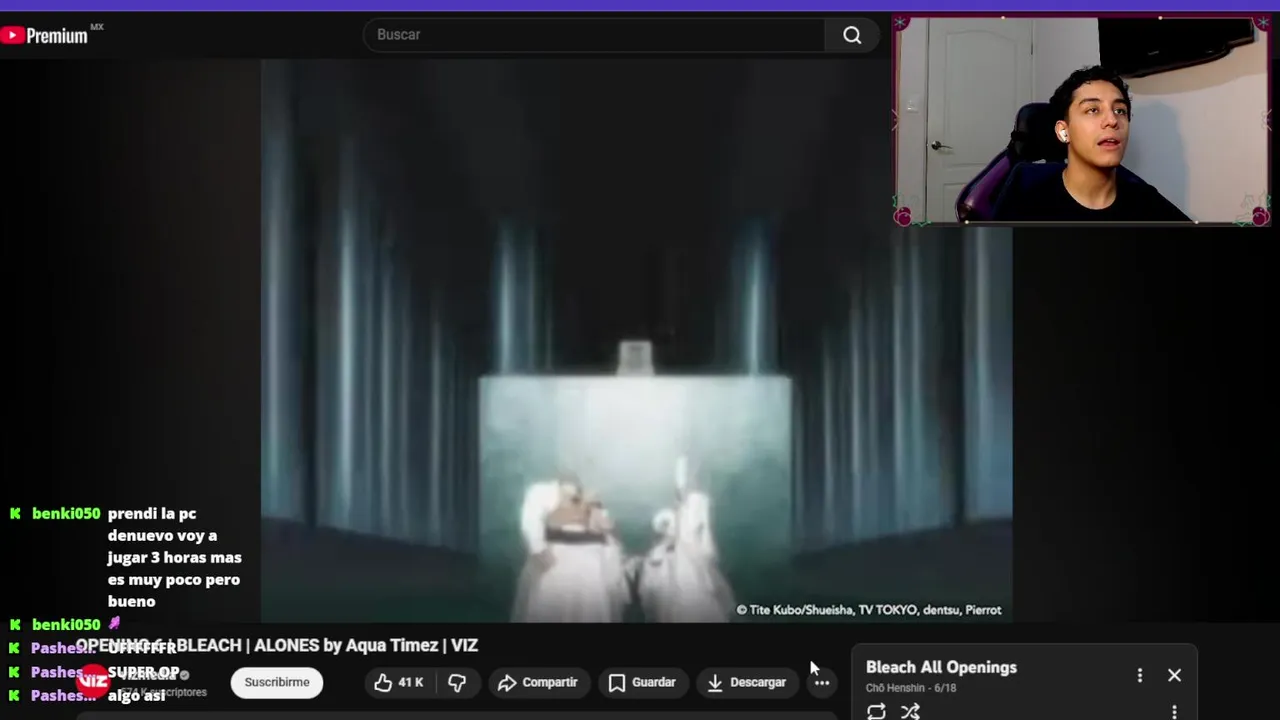The image size is (1280, 720).
Task: Focus the Buscar search field
Action: point(594,35)
